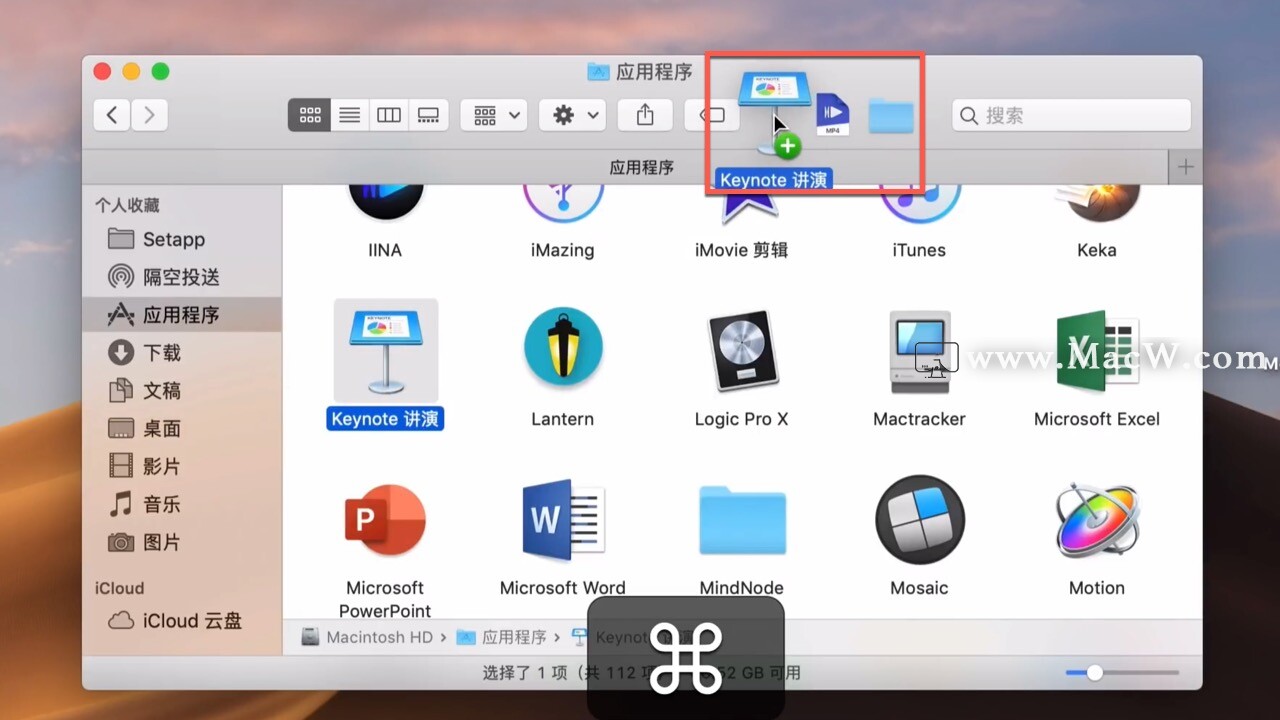Select the Logic Pro X app icon

tap(741, 350)
